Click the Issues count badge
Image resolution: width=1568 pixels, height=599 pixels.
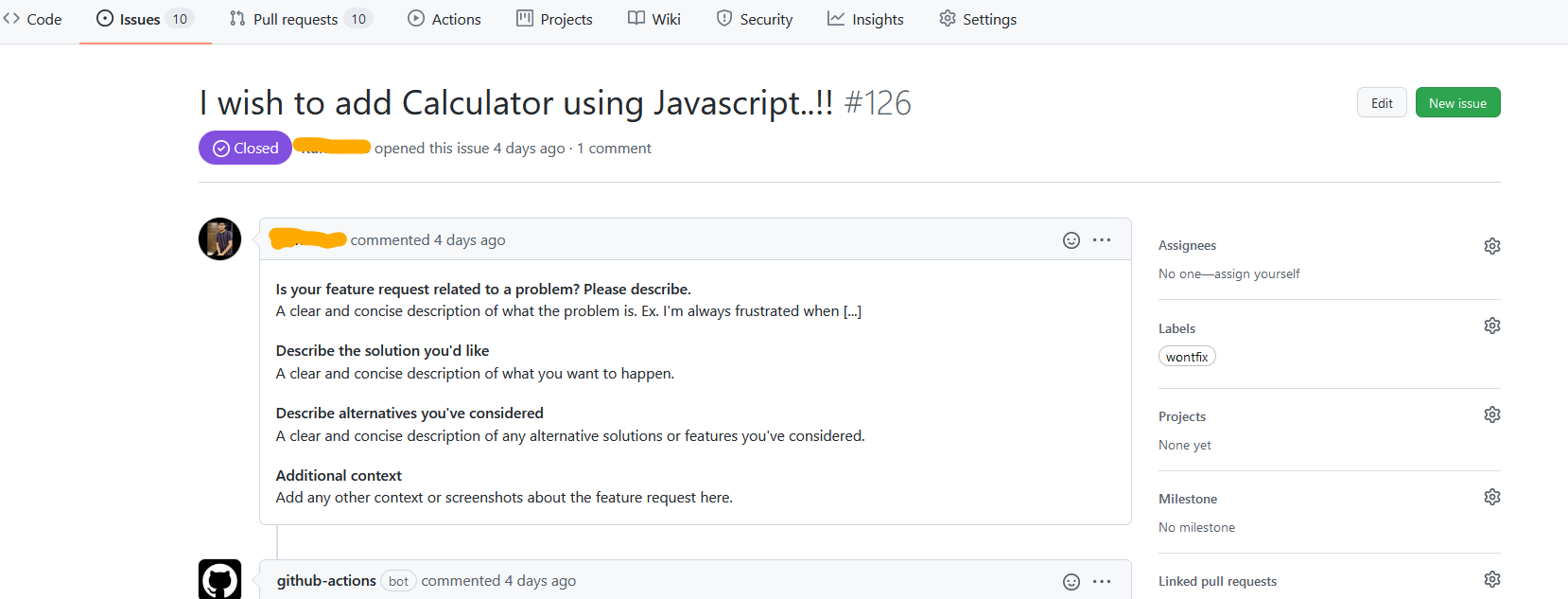180,19
